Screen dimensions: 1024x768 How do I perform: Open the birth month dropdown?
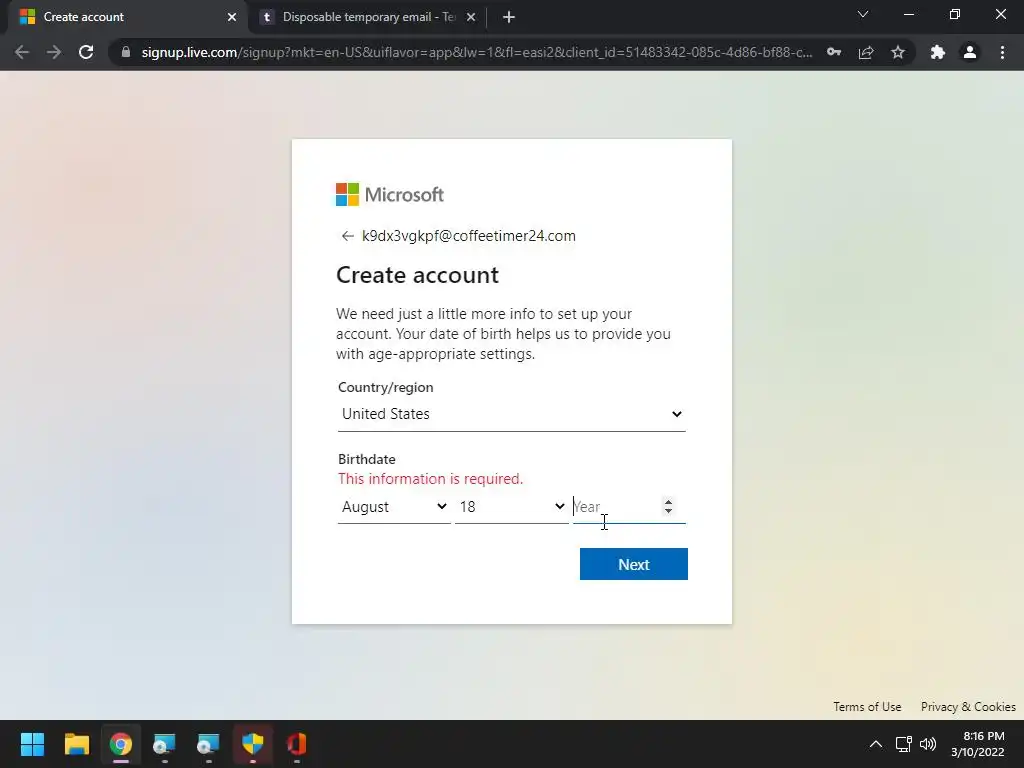pos(394,507)
